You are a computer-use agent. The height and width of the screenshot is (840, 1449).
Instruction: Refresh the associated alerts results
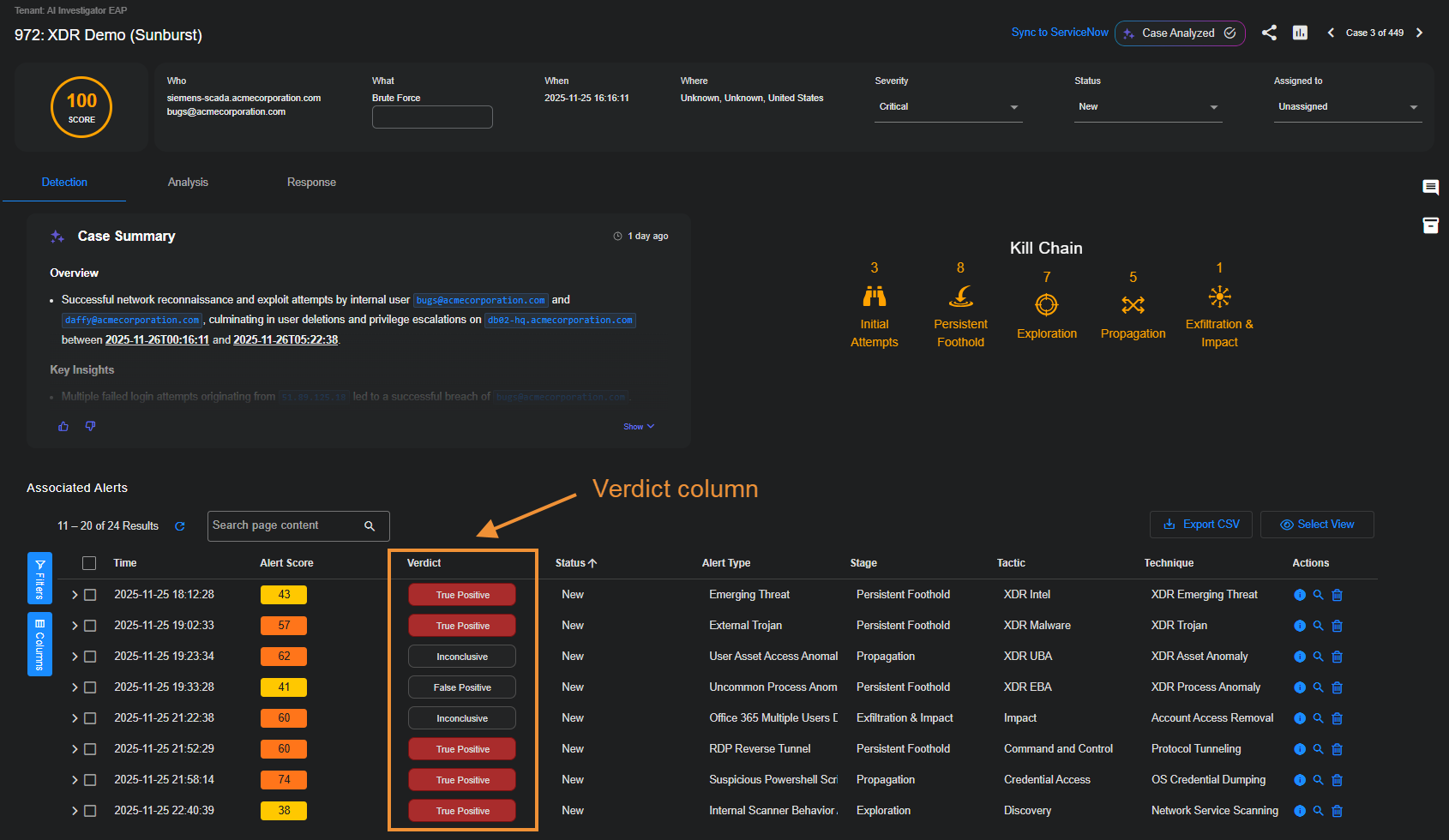[x=180, y=526]
